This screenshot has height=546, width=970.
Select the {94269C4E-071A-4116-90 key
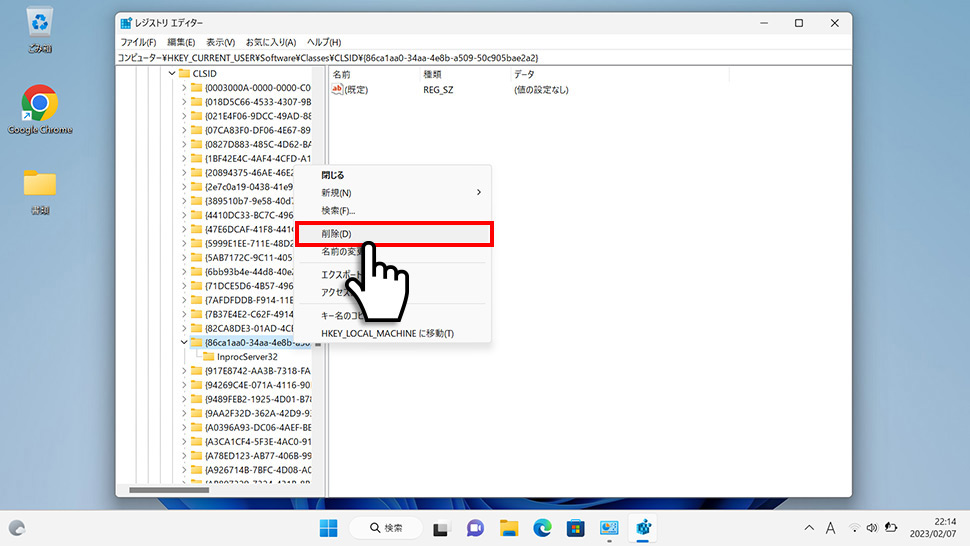coord(258,385)
